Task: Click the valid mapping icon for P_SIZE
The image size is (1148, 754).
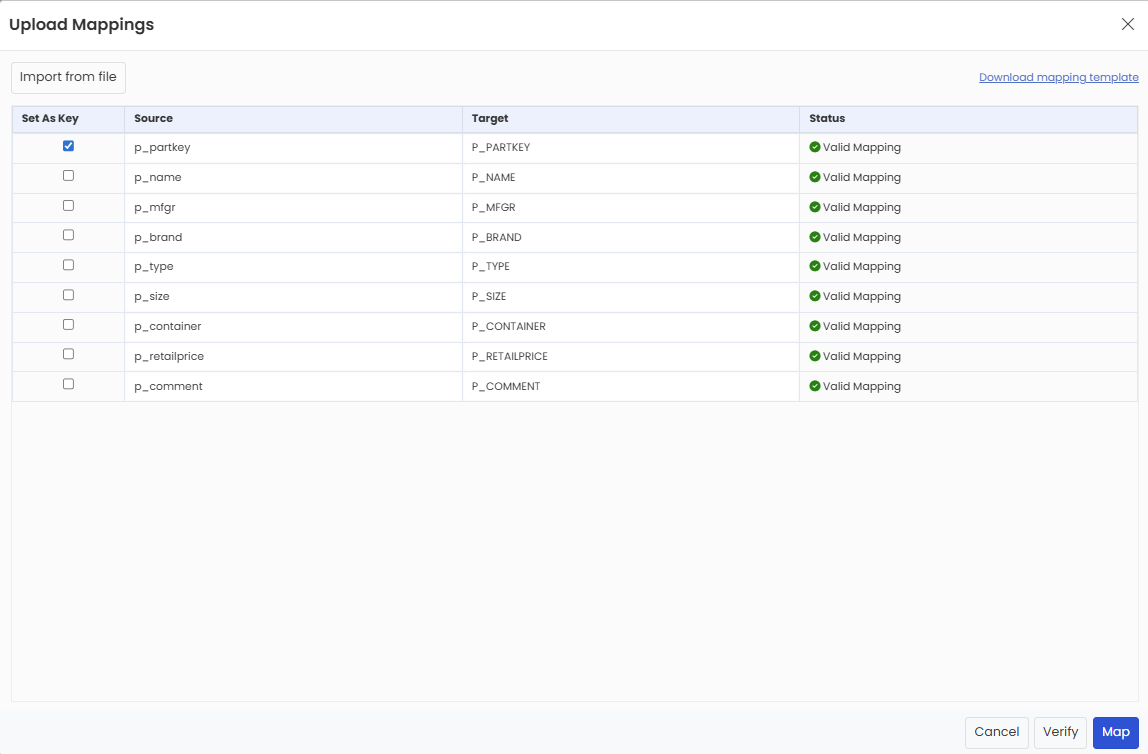Action: point(815,296)
